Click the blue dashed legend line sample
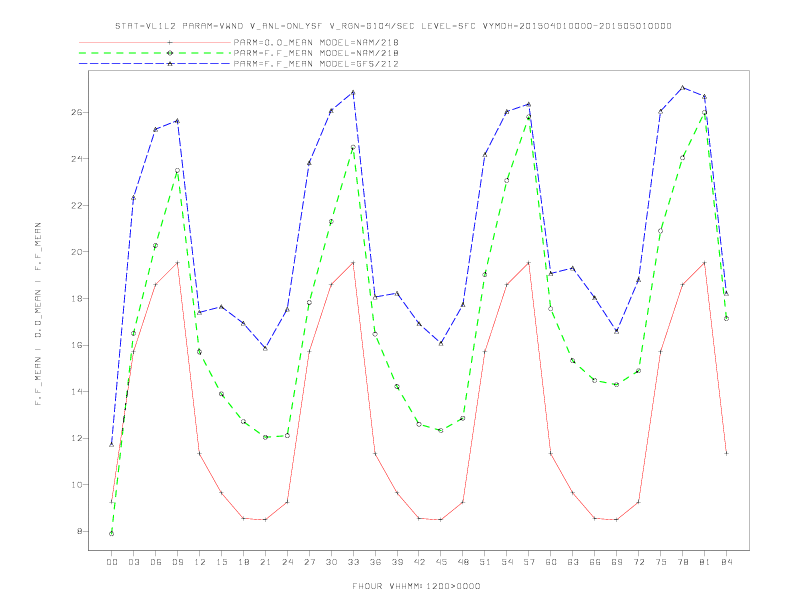 coord(155,64)
